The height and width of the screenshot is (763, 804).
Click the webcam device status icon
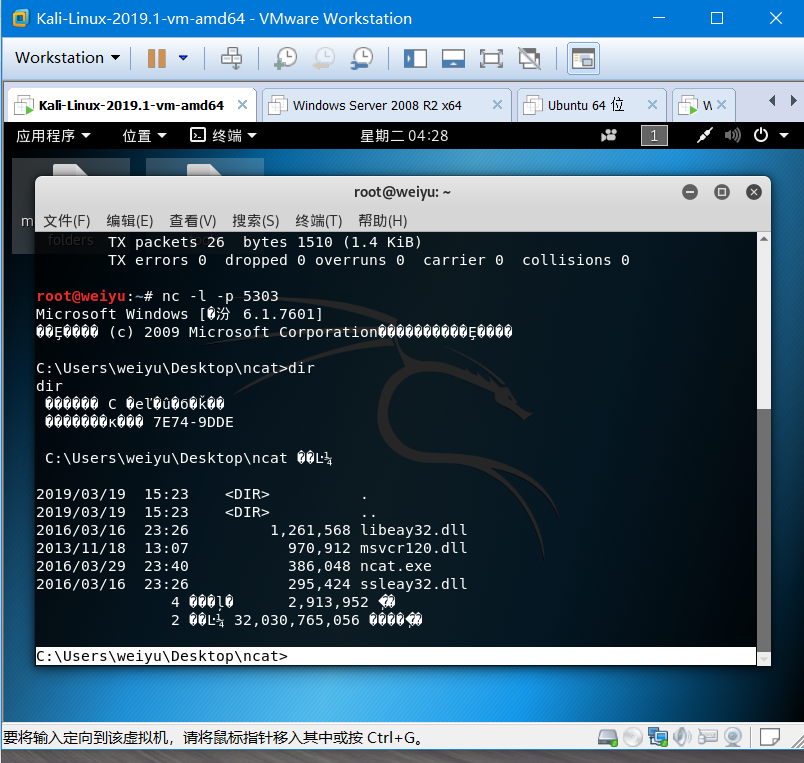point(733,738)
